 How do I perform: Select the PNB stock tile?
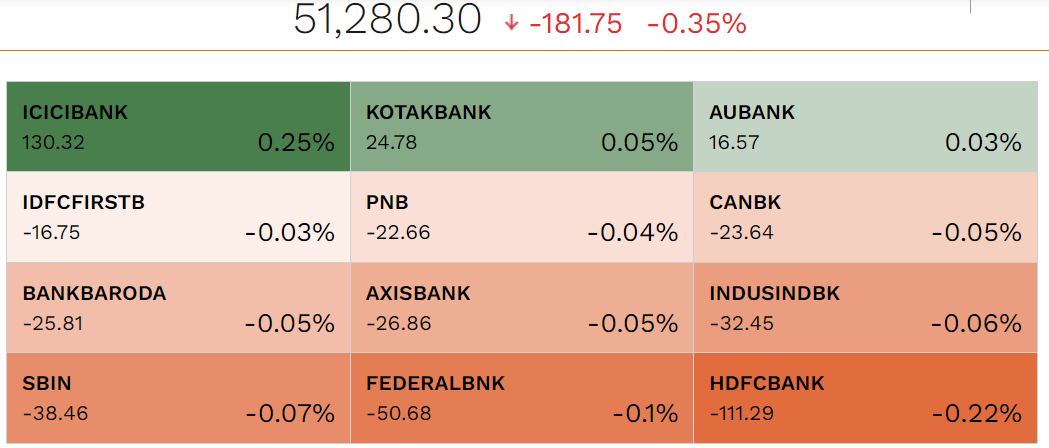tap(521, 218)
